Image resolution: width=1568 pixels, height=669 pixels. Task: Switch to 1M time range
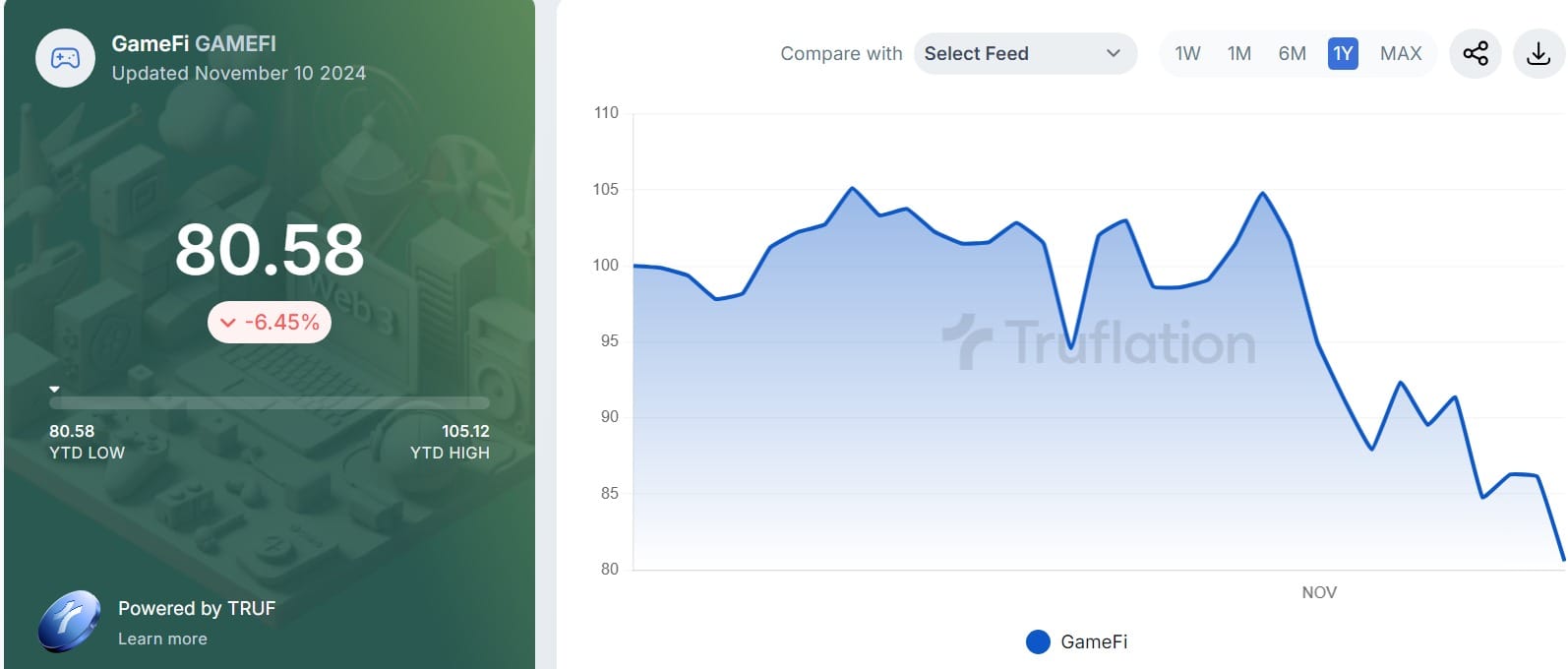coord(1239,53)
